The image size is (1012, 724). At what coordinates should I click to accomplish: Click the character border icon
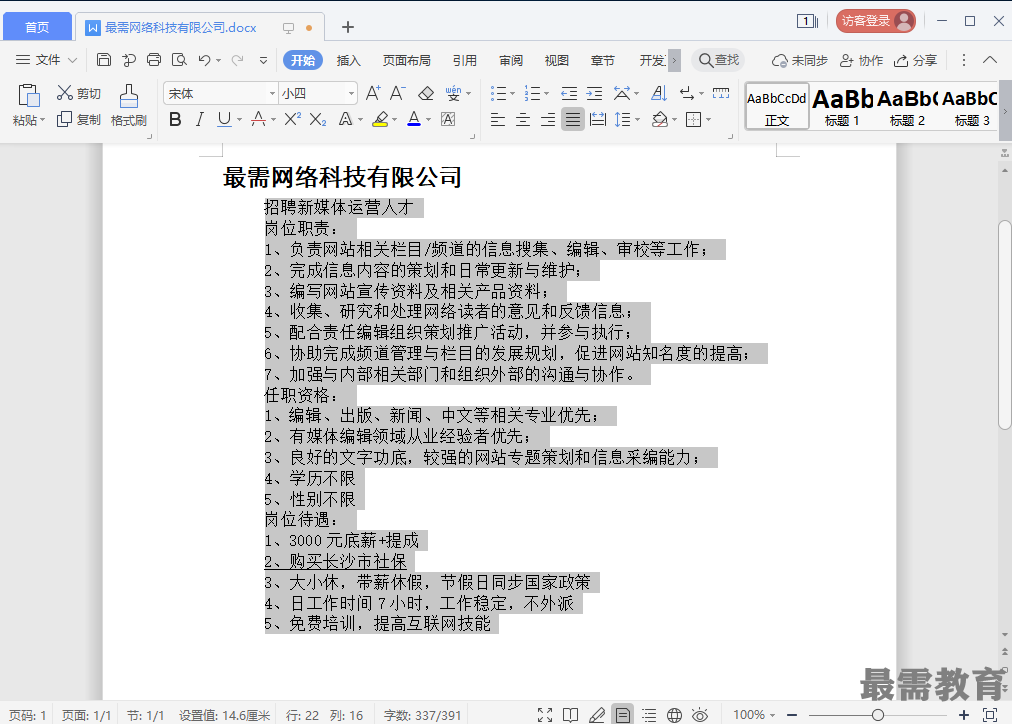(448, 119)
